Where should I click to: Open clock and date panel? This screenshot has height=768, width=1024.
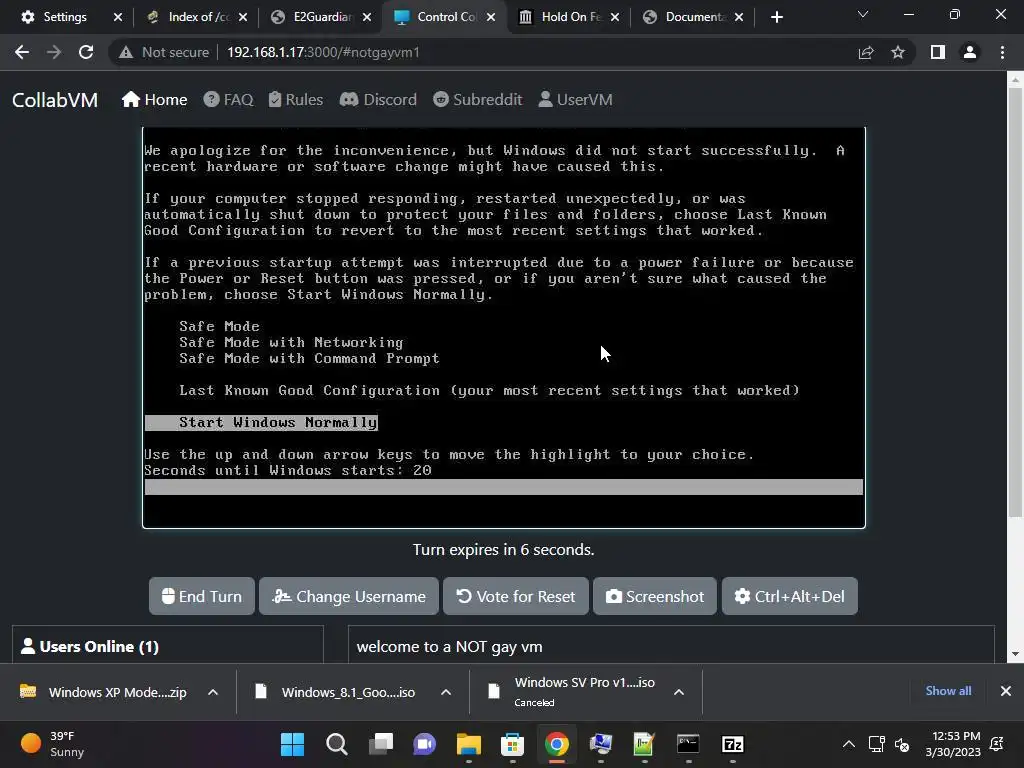click(953, 744)
